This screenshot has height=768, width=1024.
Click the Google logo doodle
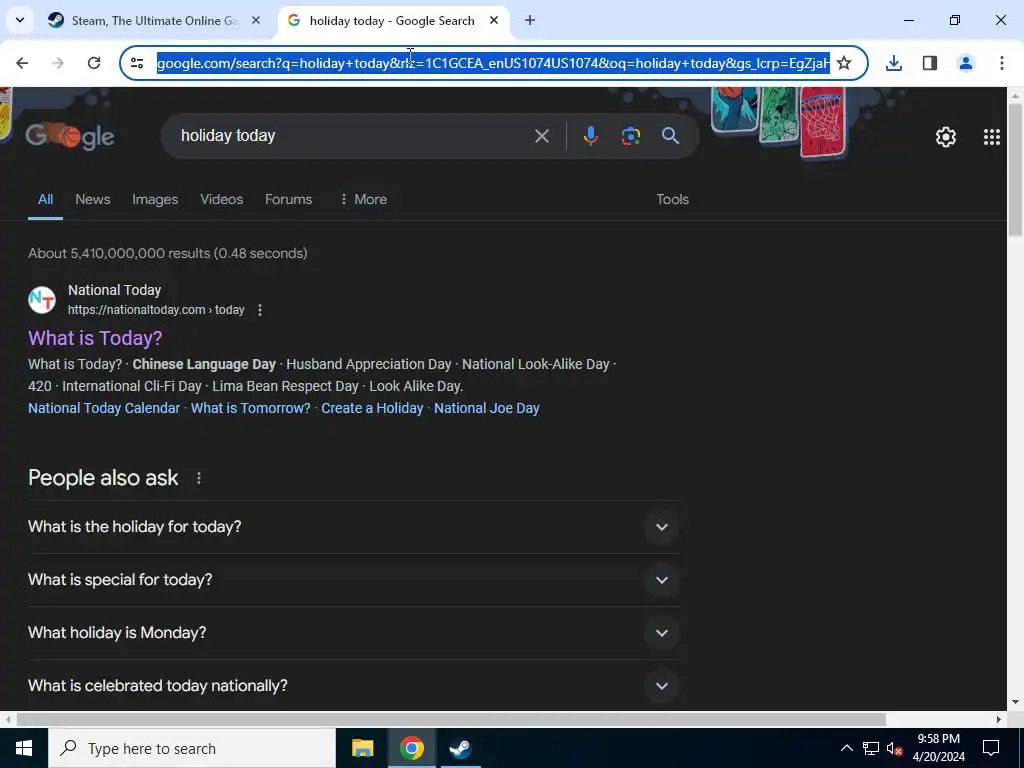[x=70, y=136]
